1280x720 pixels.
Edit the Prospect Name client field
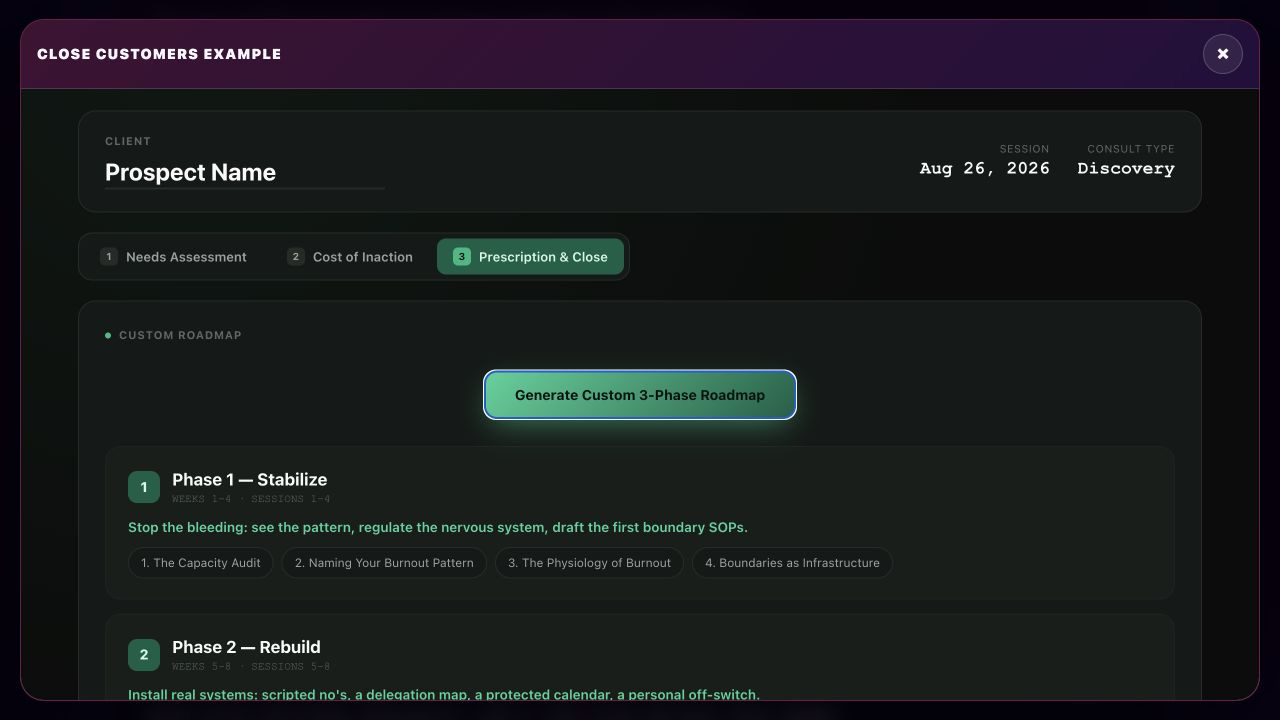click(x=245, y=172)
